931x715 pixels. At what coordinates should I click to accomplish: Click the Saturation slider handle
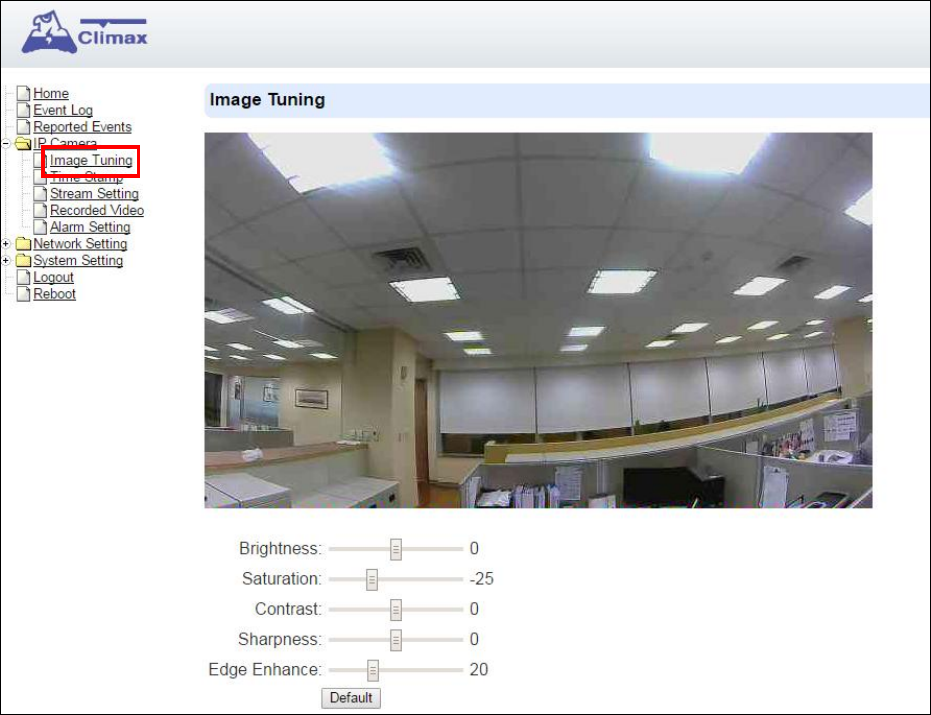372,580
